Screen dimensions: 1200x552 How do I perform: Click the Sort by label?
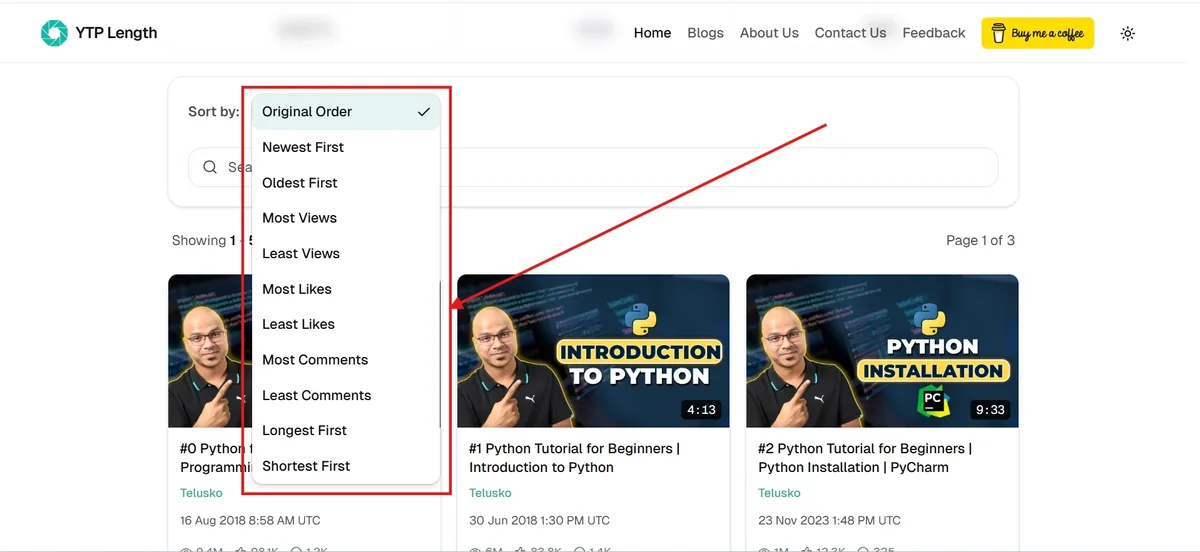pos(214,112)
